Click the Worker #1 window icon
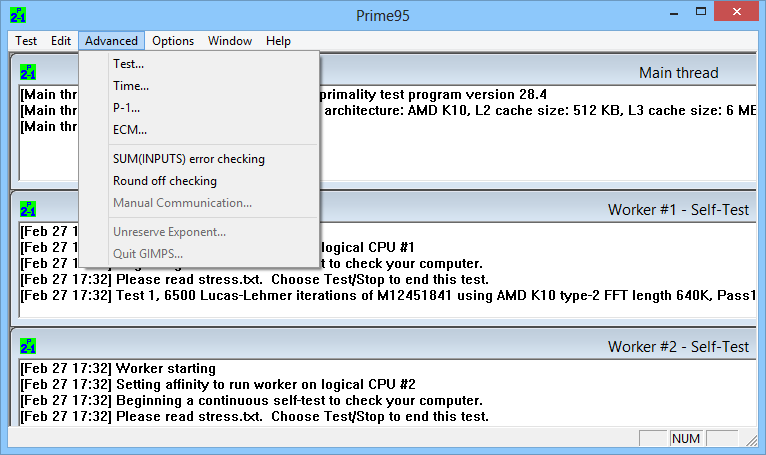Screen dimensions: 766x455 [28, 209]
